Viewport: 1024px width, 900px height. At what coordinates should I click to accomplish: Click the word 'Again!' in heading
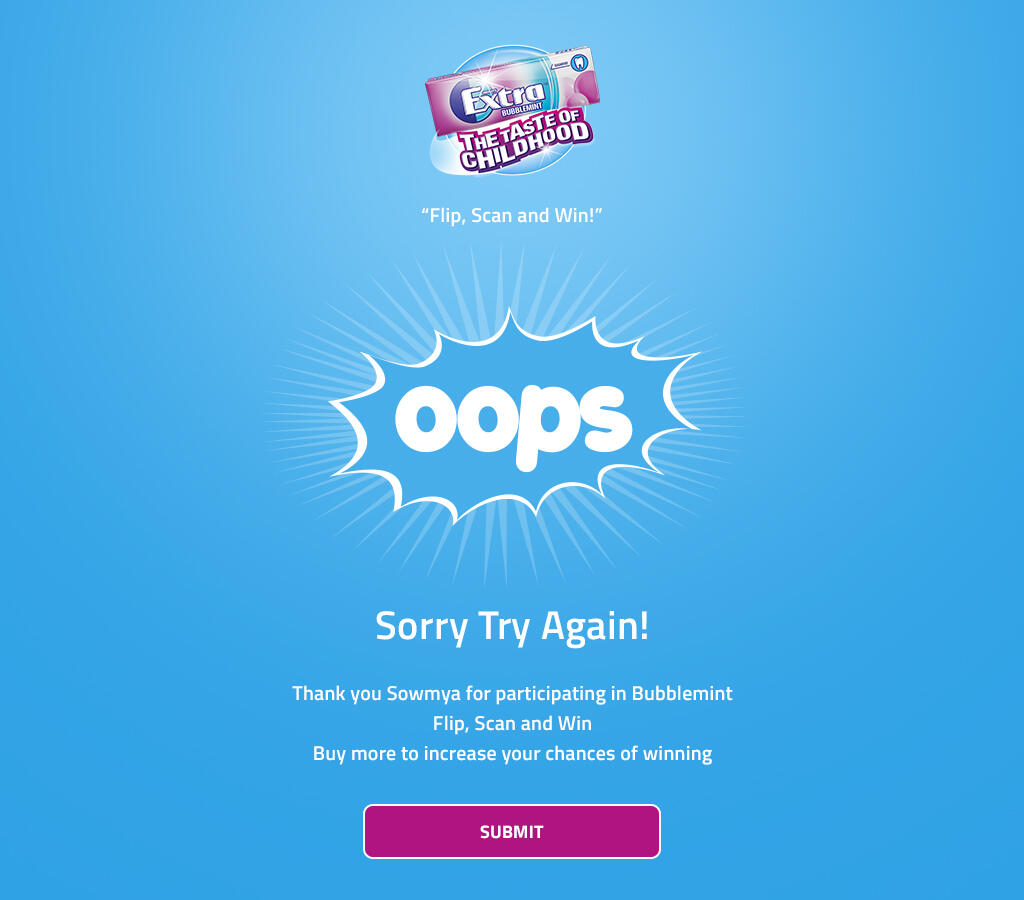coord(596,626)
